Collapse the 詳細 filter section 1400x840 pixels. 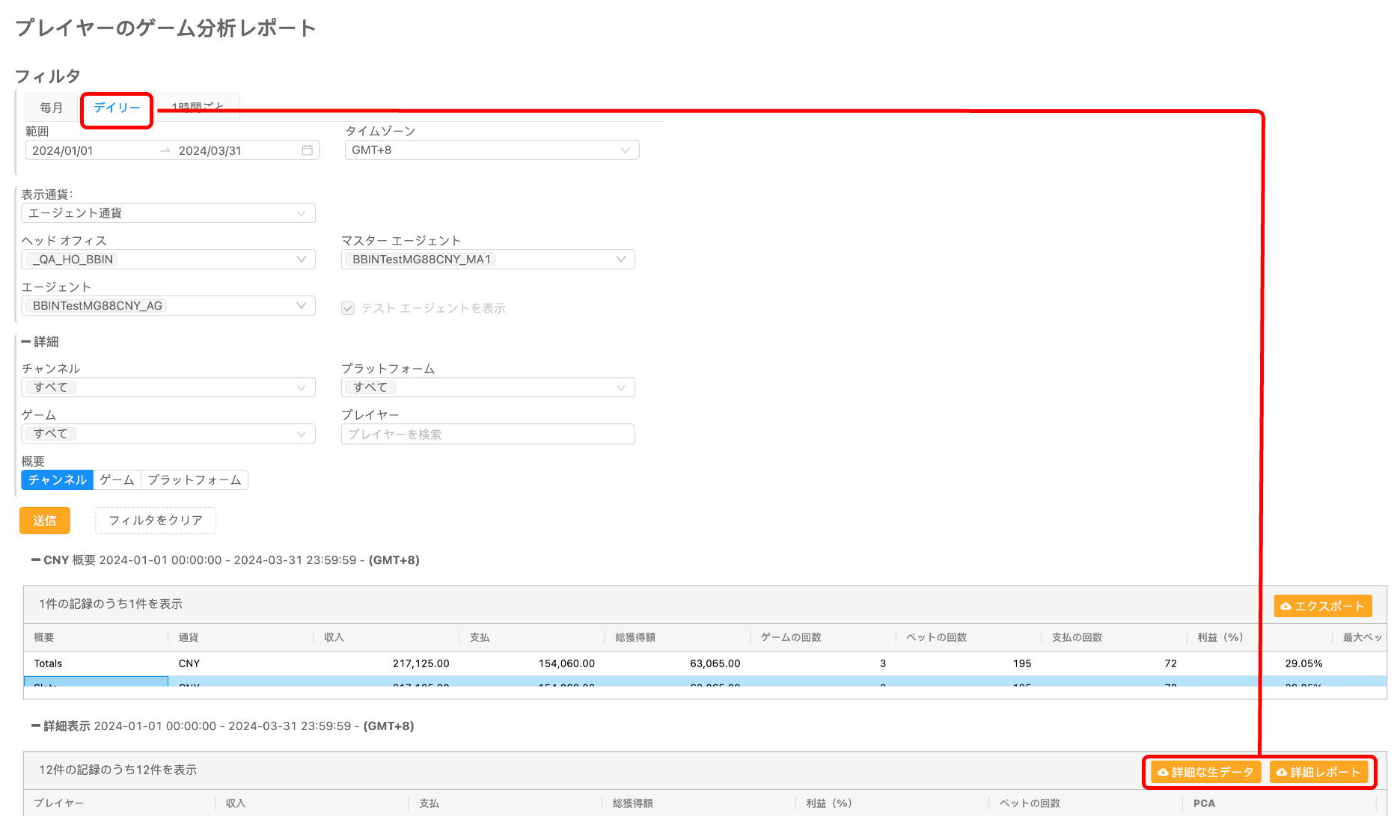pos(26,342)
